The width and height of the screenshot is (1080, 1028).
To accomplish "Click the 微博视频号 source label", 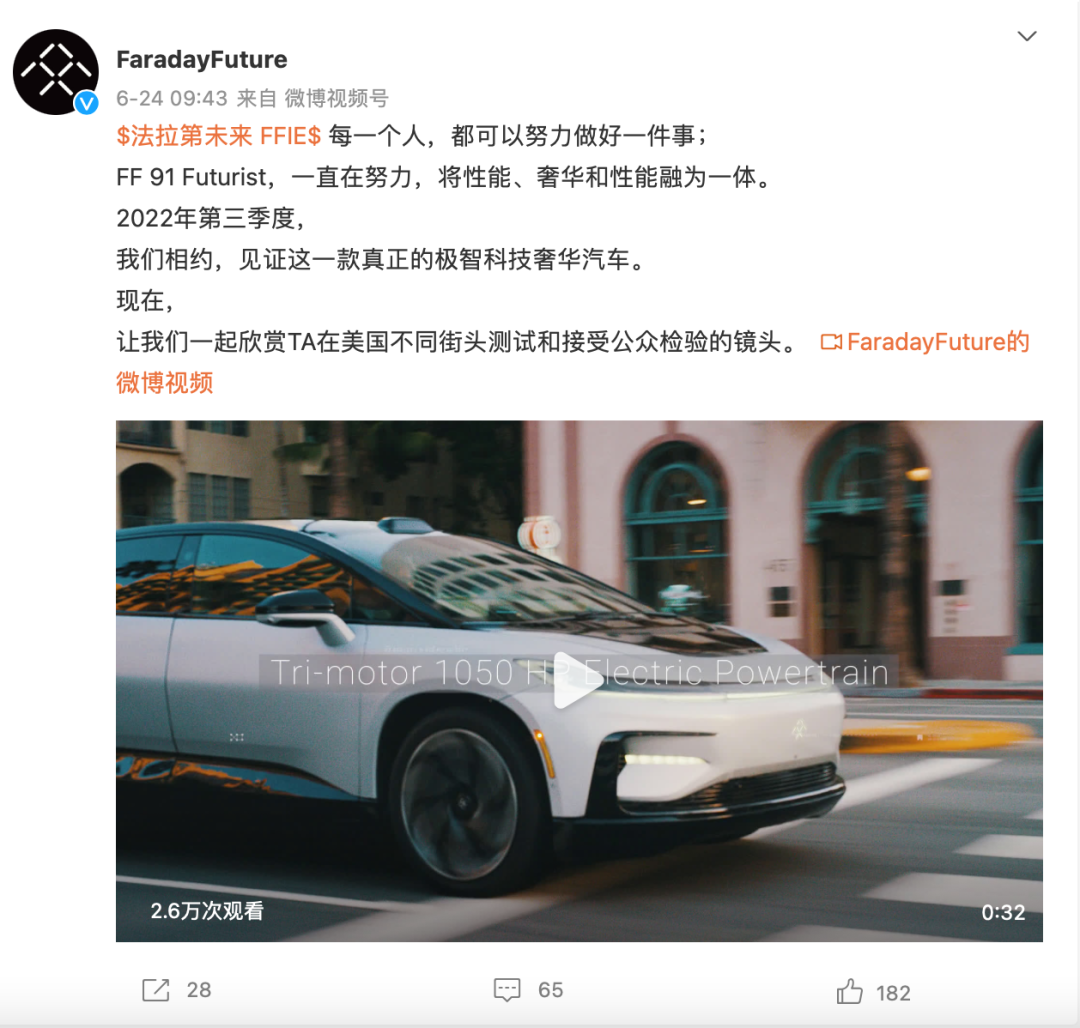I will click(x=337, y=98).
